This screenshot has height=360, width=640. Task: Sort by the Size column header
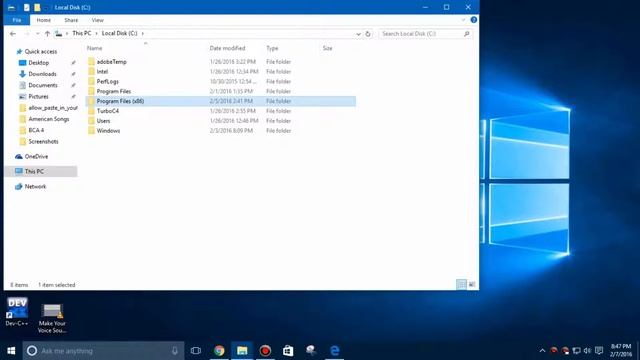(x=327, y=48)
